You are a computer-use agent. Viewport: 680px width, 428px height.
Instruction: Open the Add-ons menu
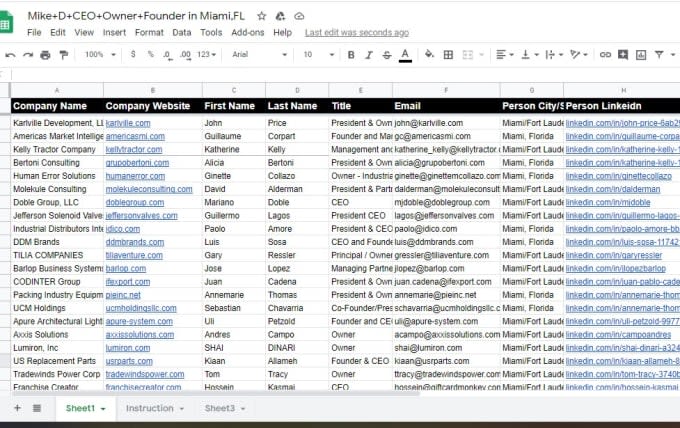point(248,33)
